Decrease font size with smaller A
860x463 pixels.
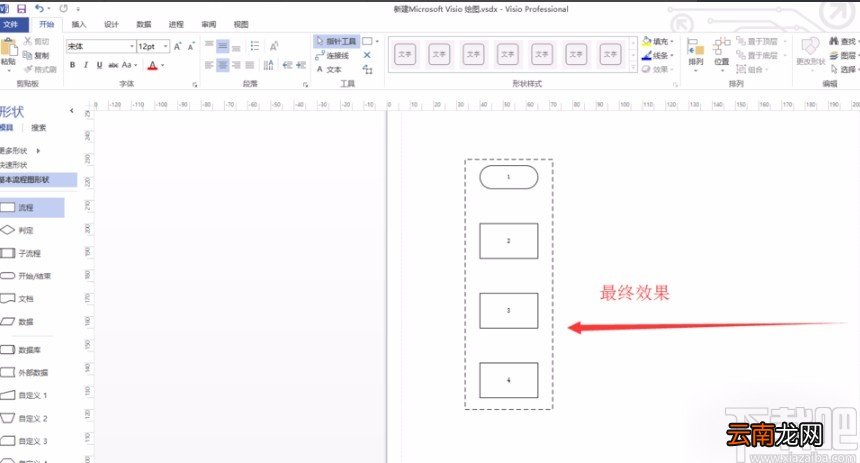(190, 47)
